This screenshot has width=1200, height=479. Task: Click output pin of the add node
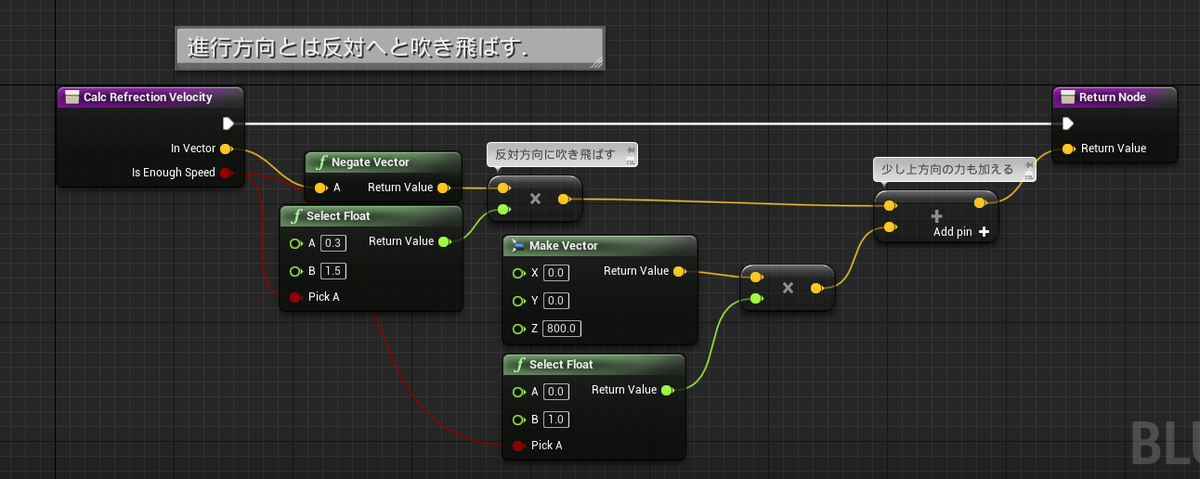[x=981, y=204]
